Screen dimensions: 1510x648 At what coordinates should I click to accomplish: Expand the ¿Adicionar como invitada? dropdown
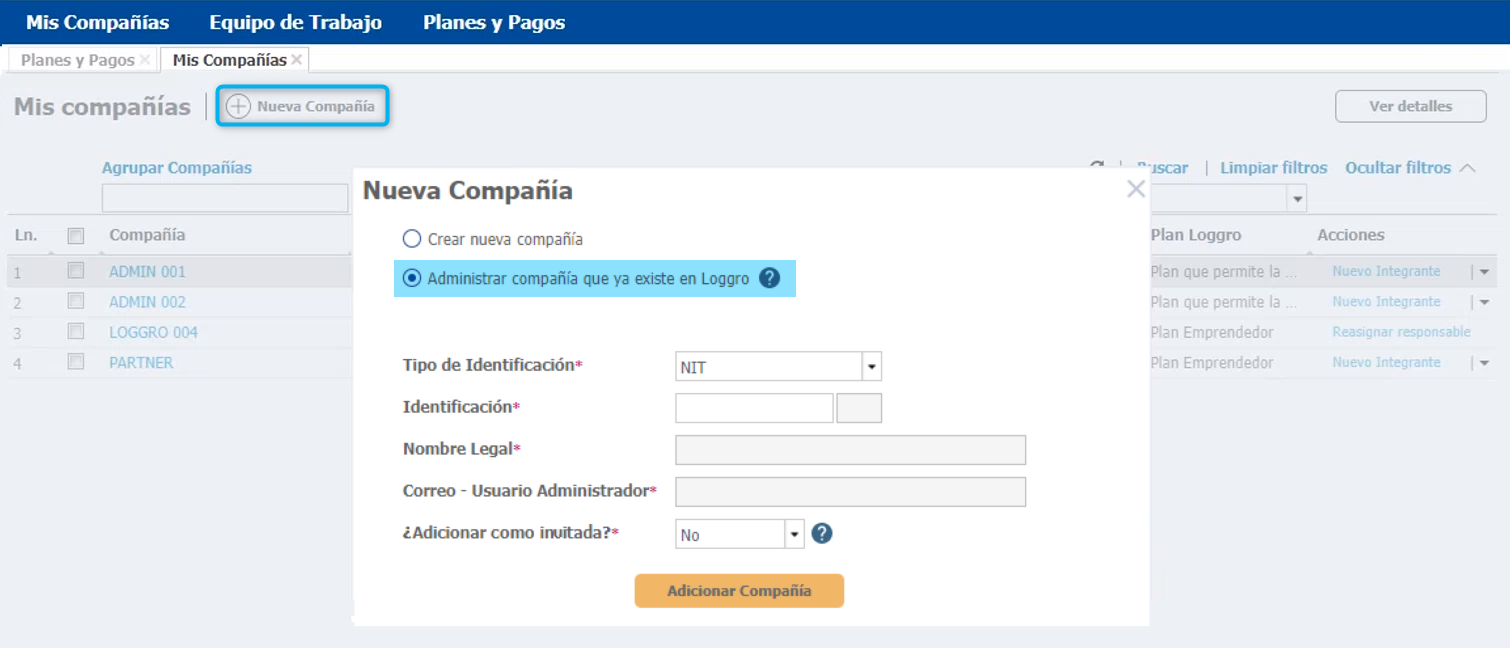click(x=795, y=535)
